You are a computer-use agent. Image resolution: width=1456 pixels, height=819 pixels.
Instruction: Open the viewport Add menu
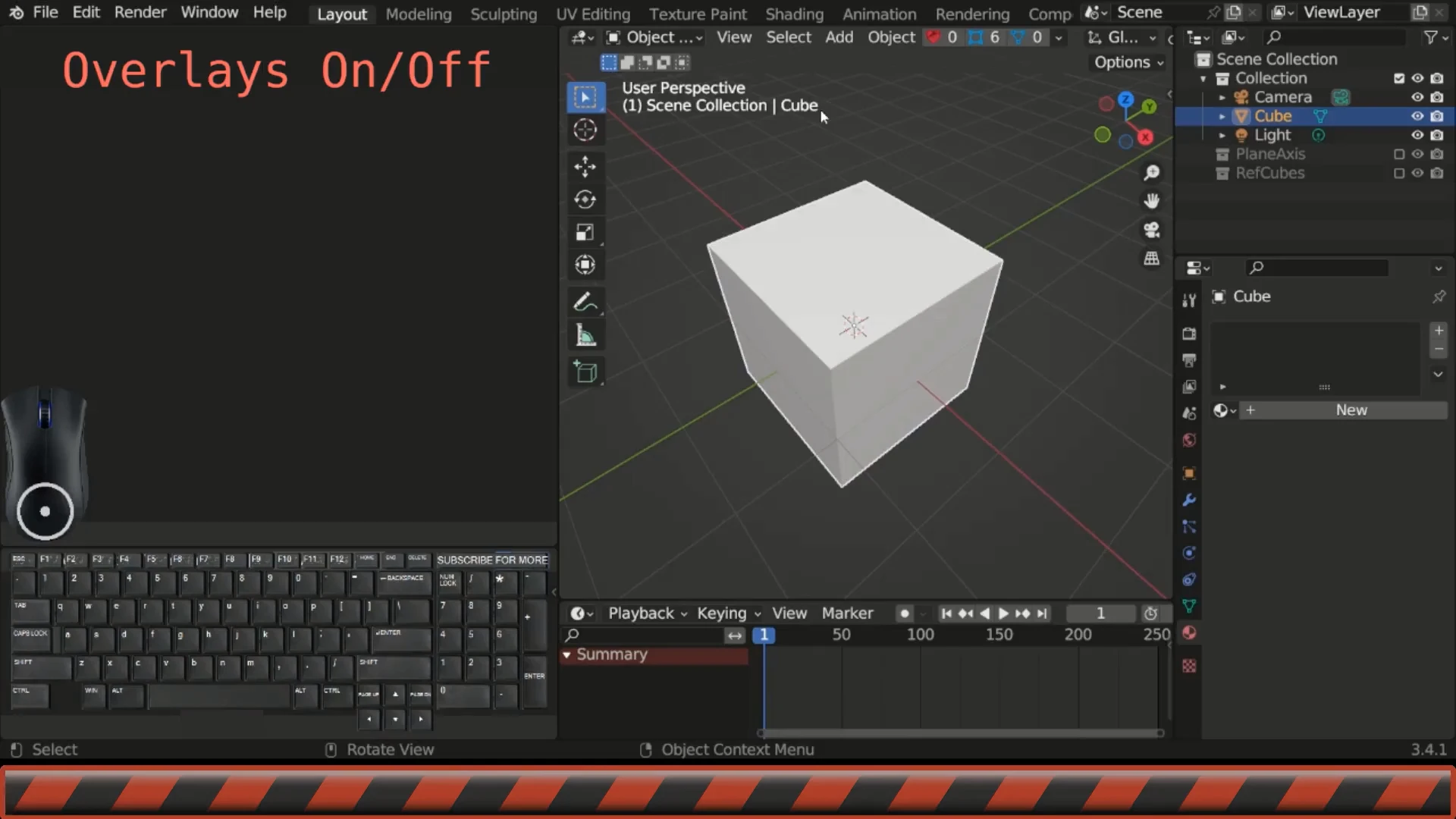(839, 37)
